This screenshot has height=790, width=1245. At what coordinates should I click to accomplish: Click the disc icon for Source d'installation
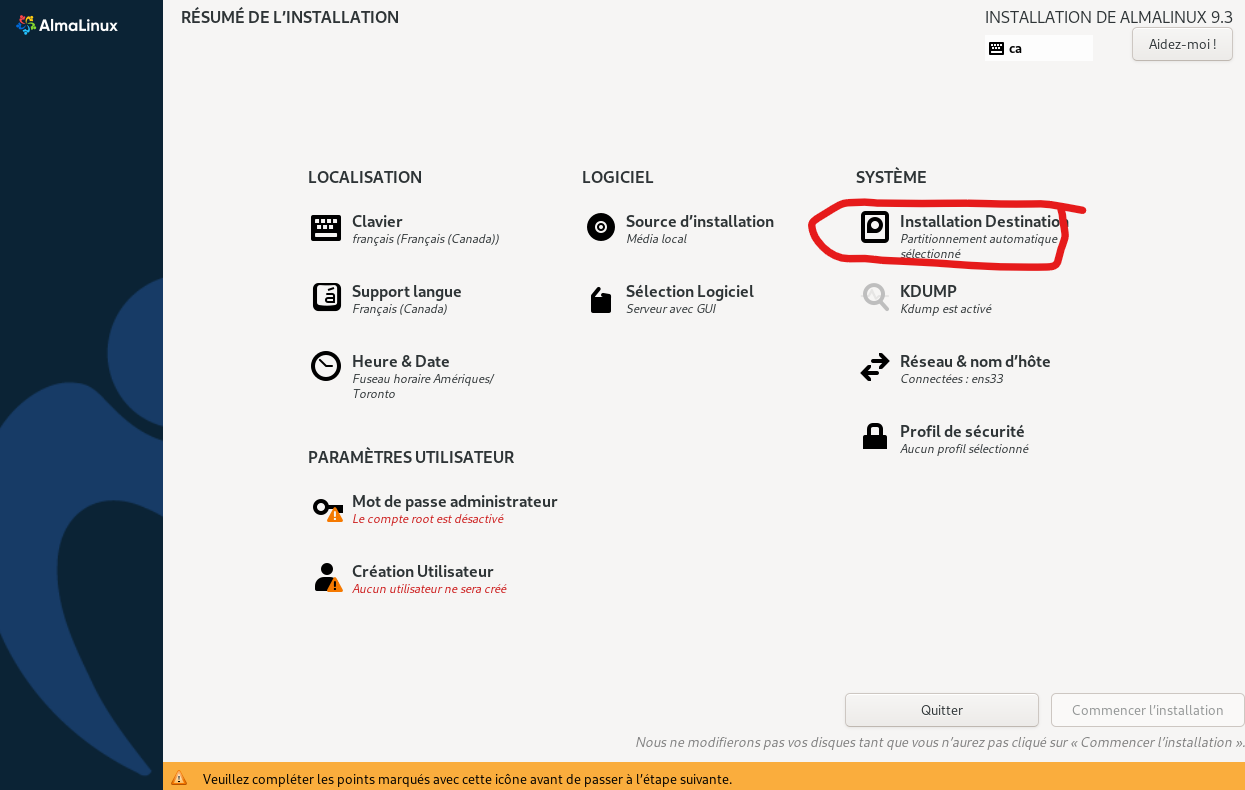(600, 227)
